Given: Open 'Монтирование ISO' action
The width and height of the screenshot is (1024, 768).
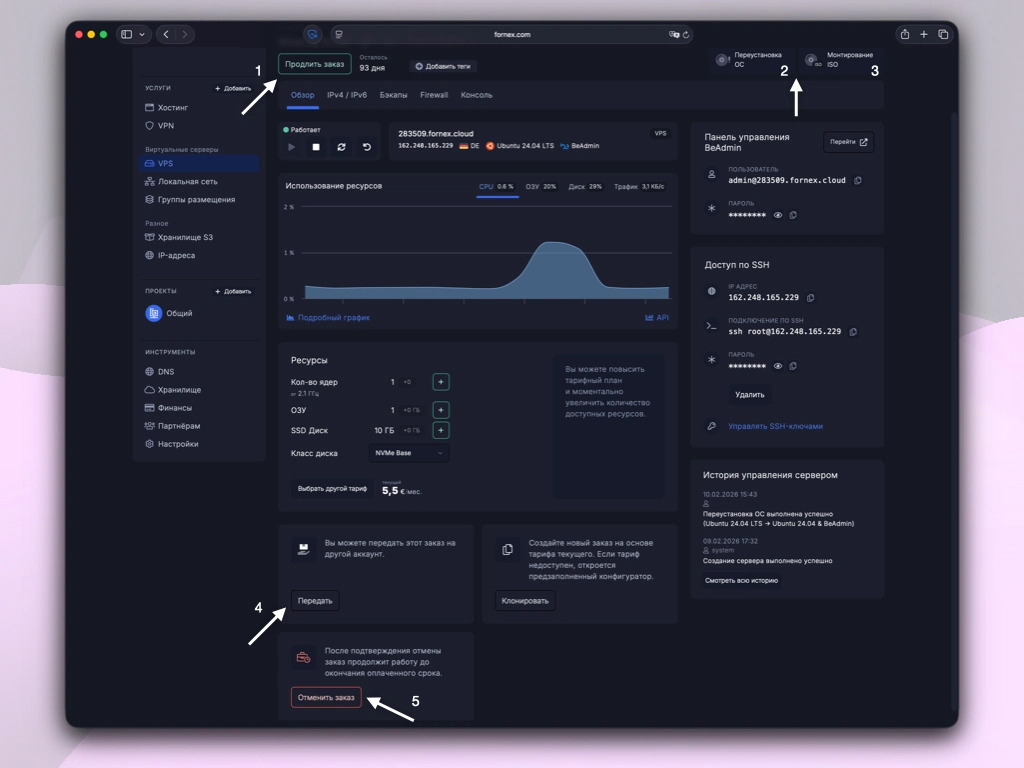Looking at the screenshot, I should pos(840,59).
